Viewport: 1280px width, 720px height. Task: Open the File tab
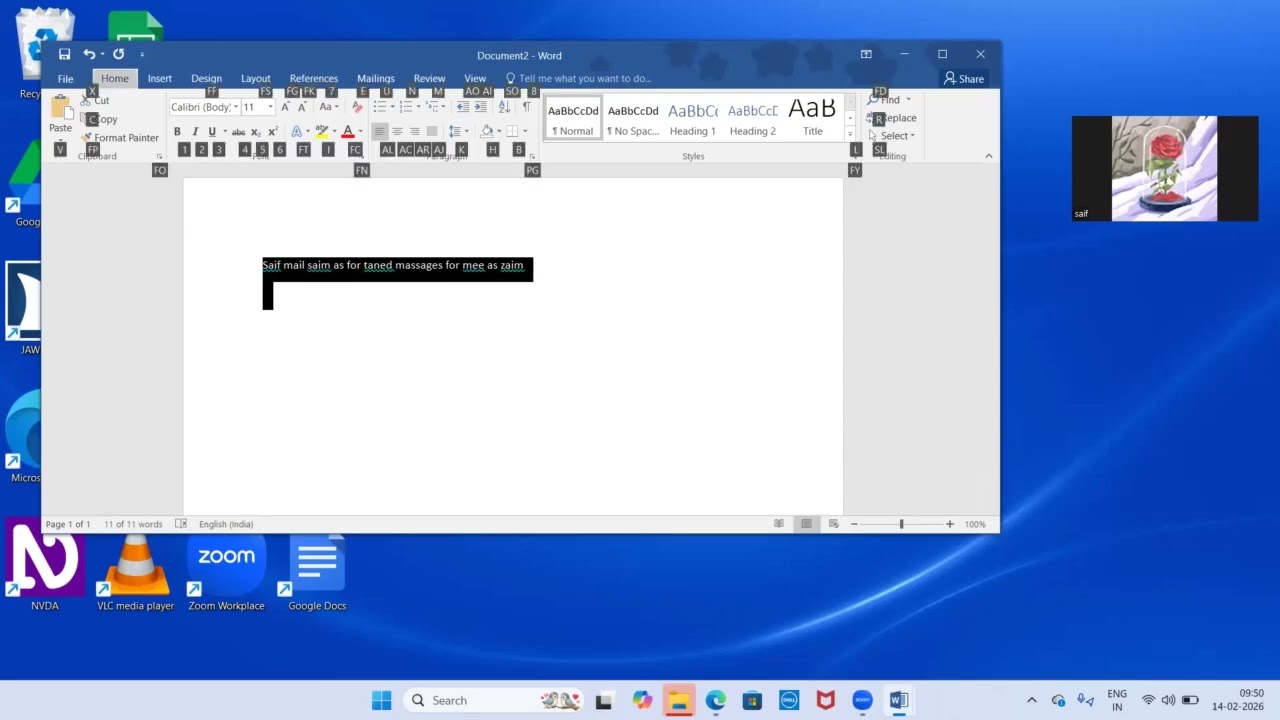(65, 78)
